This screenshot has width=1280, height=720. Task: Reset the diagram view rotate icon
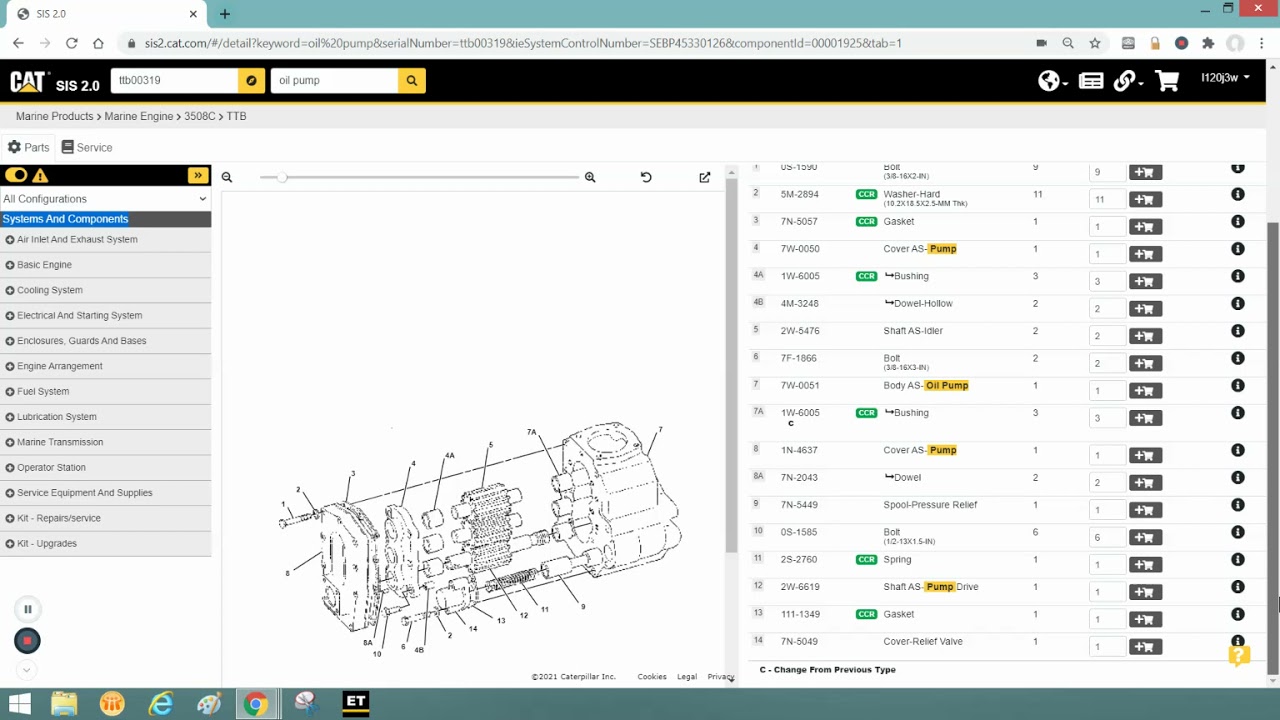coord(646,177)
